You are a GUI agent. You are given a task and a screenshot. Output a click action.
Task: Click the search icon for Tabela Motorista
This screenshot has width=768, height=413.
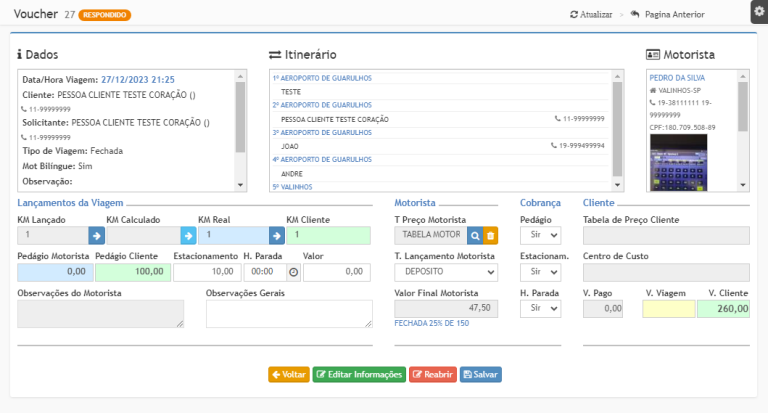pos(475,236)
